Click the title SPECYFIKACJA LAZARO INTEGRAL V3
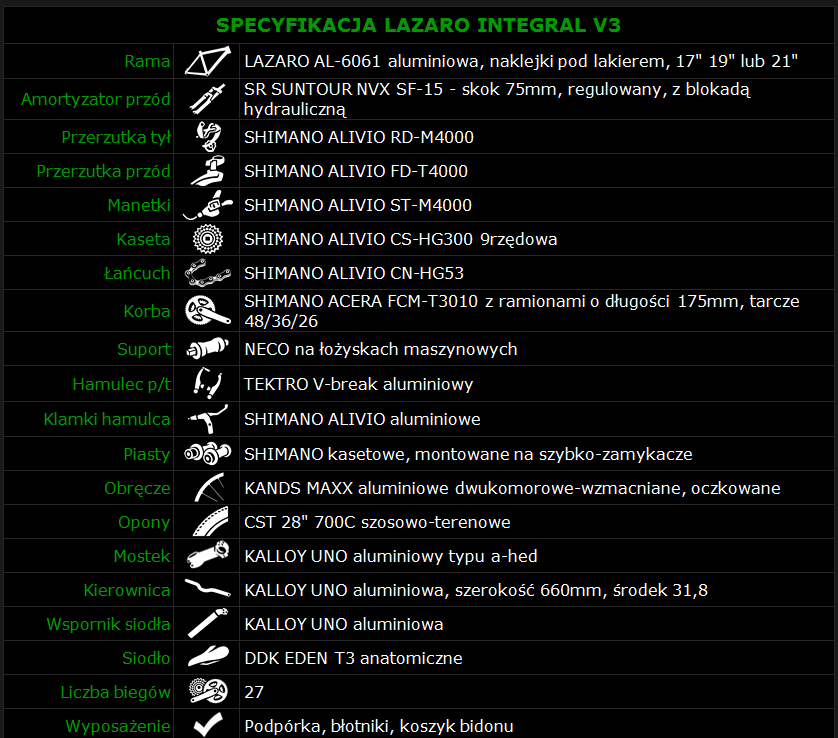Viewport: 838px width, 738px height. 418,25
